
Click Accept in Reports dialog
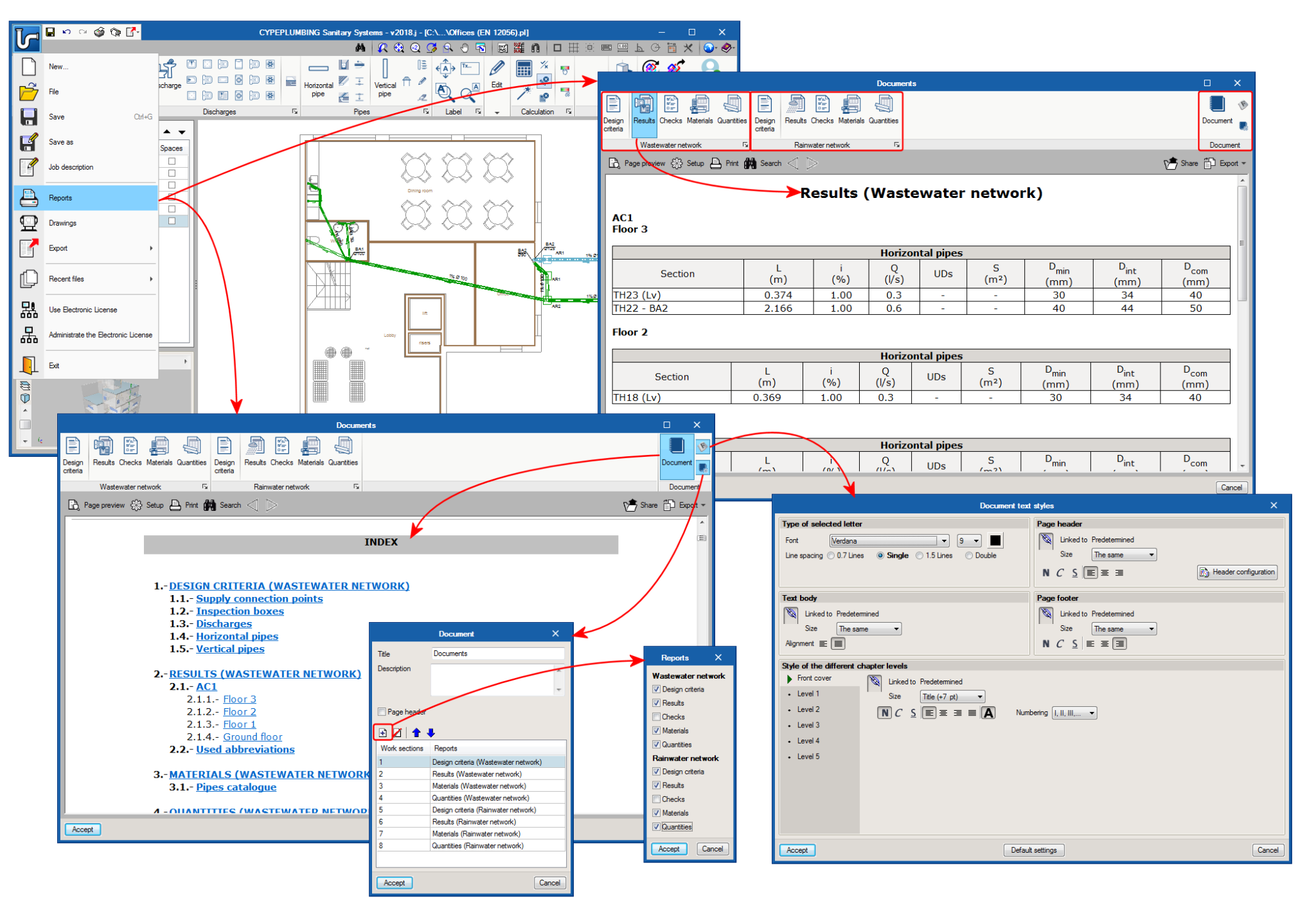click(669, 849)
